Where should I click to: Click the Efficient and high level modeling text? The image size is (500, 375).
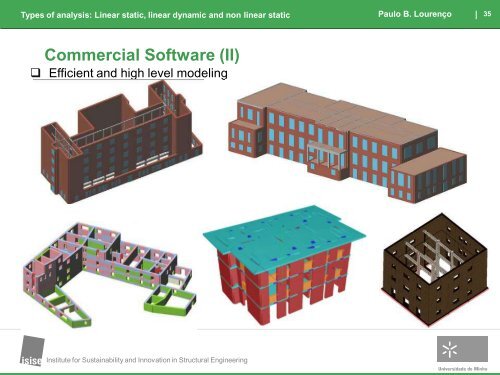click(x=138, y=73)
